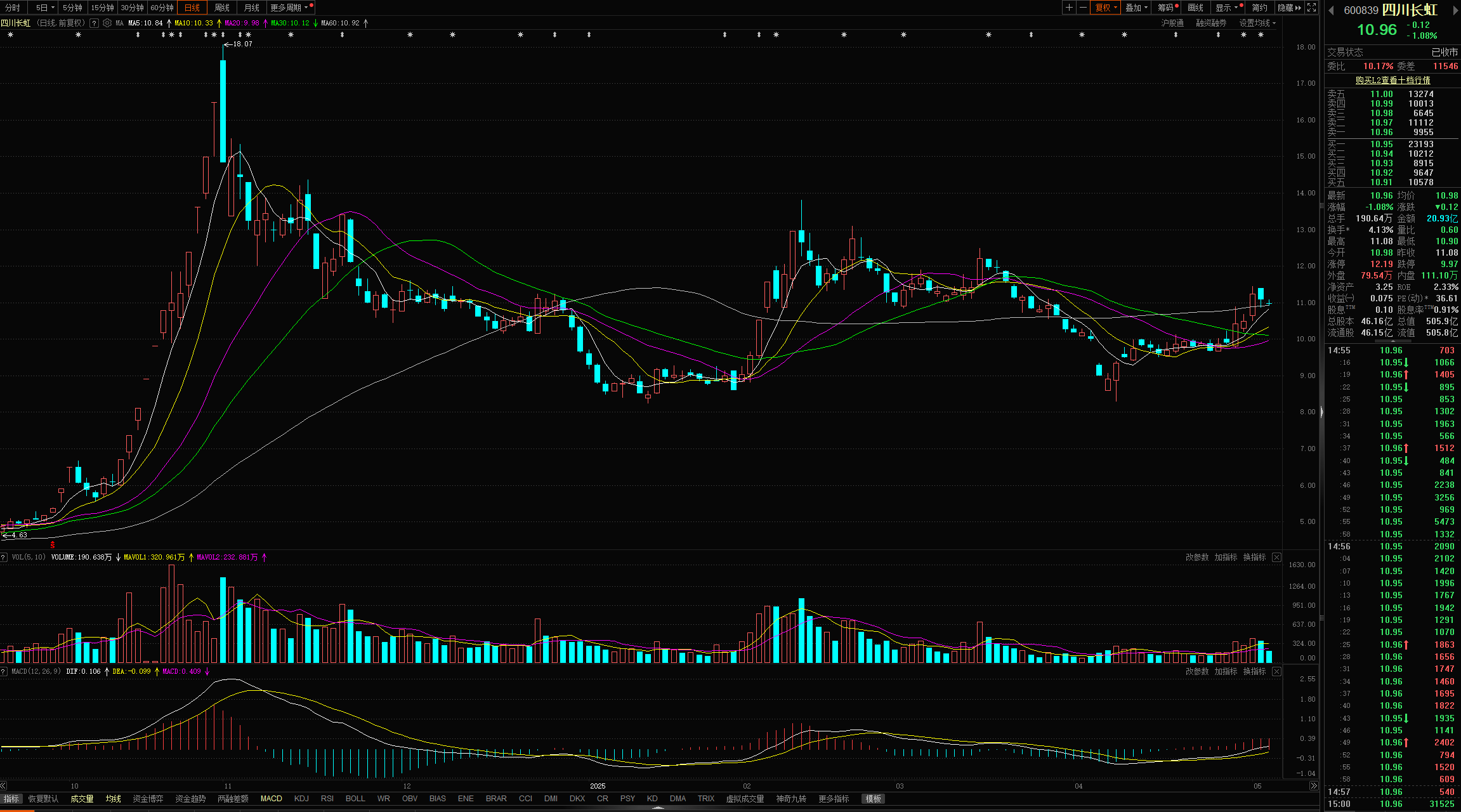Open help icon for VOL indicator
The width and height of the screenshot is (1461, 812).
[x=4, y=557]
